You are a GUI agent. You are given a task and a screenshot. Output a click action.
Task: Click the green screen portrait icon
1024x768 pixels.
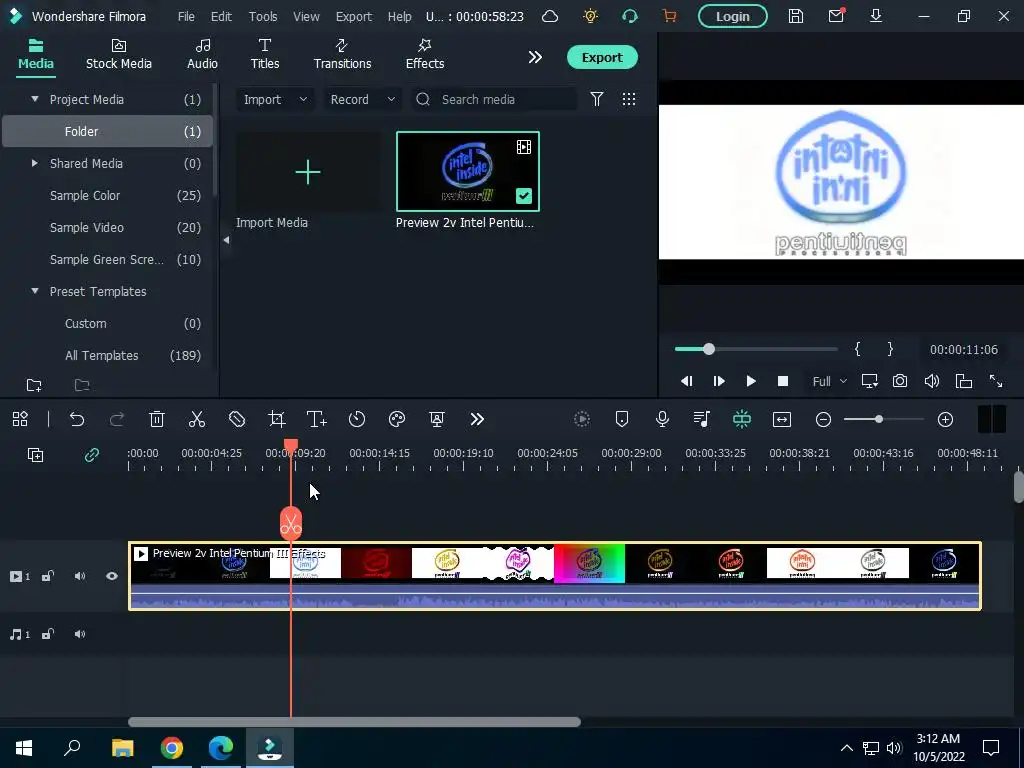pyautogui.click(x=437, y=419)
